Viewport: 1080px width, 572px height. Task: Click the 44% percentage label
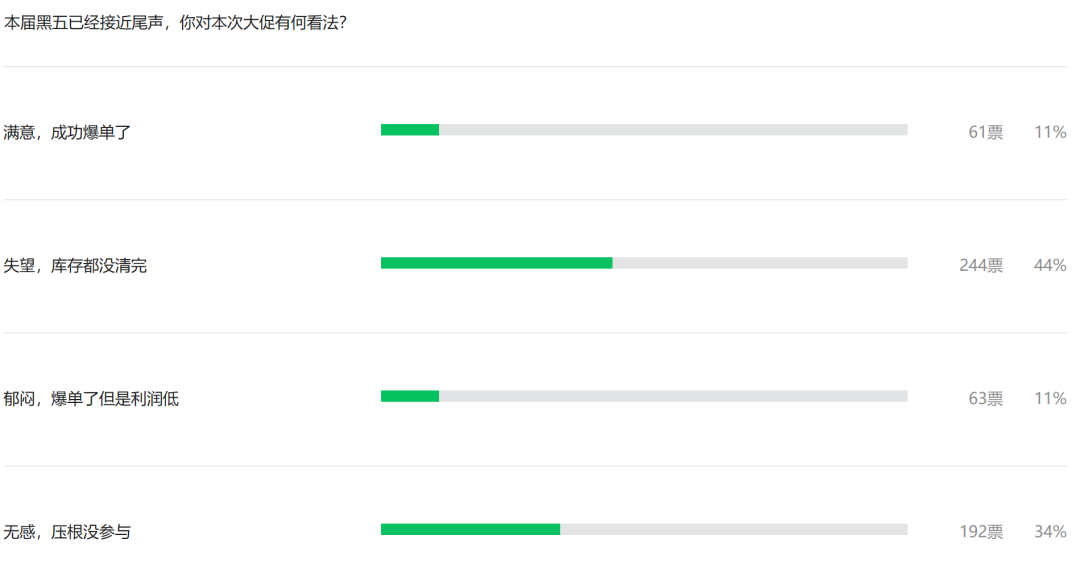[x=1050, y=265]
